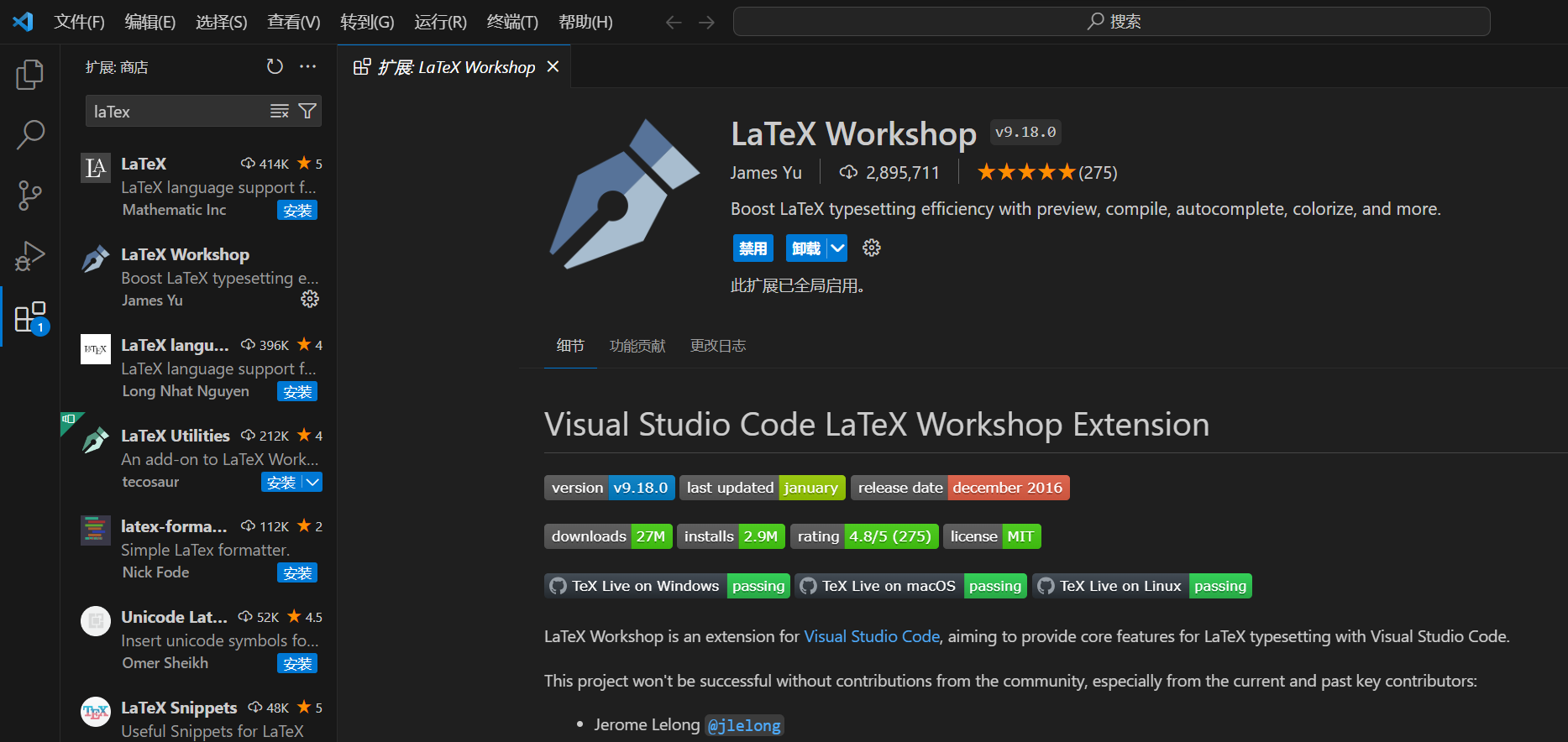Open the 终端(T) menu
Image resolution: width=1568 pixels, height=742 pixels.
point(512,22)
